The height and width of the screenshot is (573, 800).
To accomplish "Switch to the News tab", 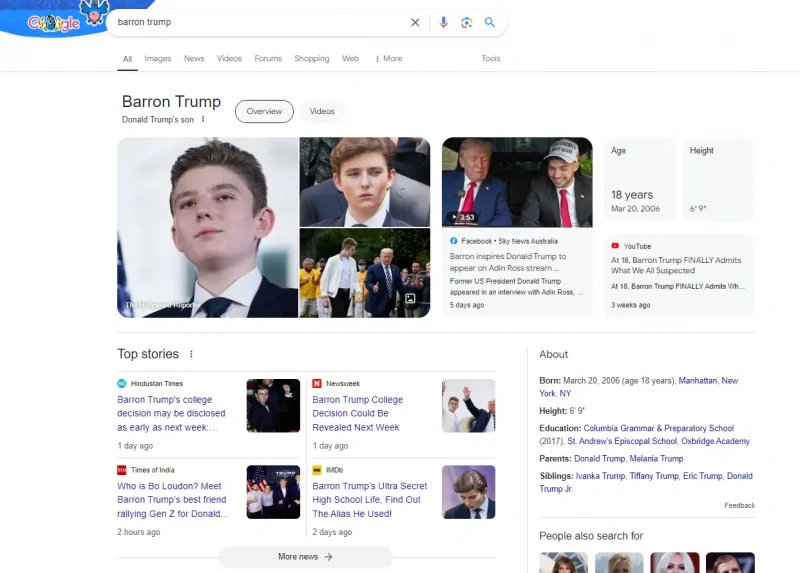I will (194, 59).
